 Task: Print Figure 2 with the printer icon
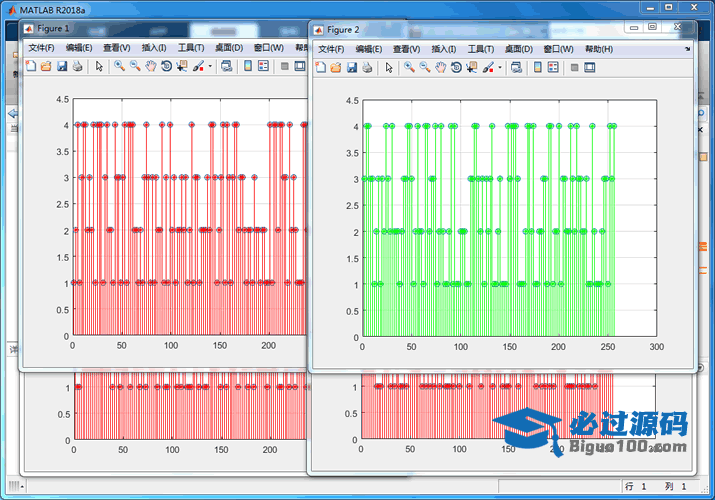(x=366, y=68)
